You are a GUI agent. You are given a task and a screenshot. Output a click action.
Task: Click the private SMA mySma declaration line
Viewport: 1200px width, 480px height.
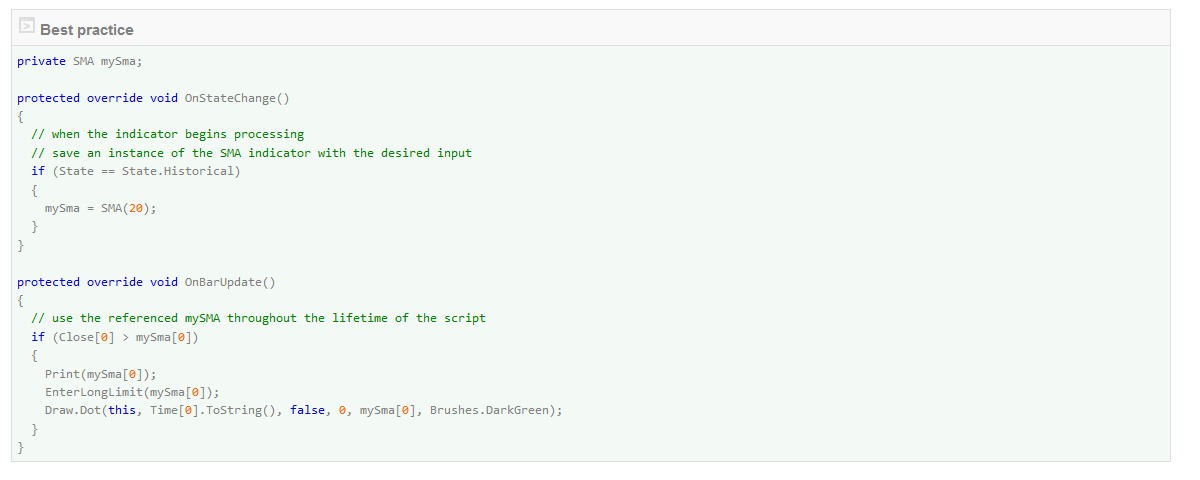[80, 61]
